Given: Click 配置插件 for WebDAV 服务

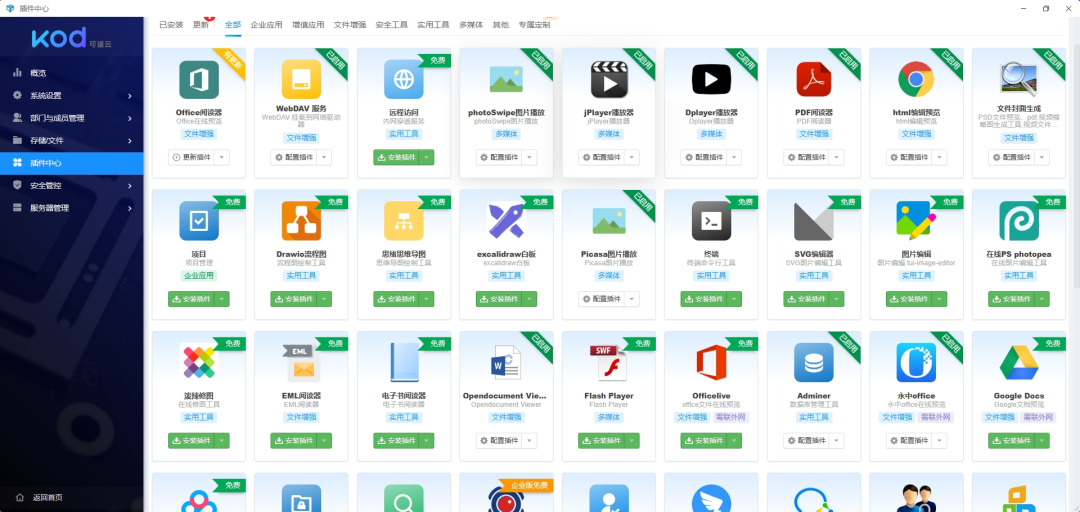Looking at the screenshot, I should [294, 157].
